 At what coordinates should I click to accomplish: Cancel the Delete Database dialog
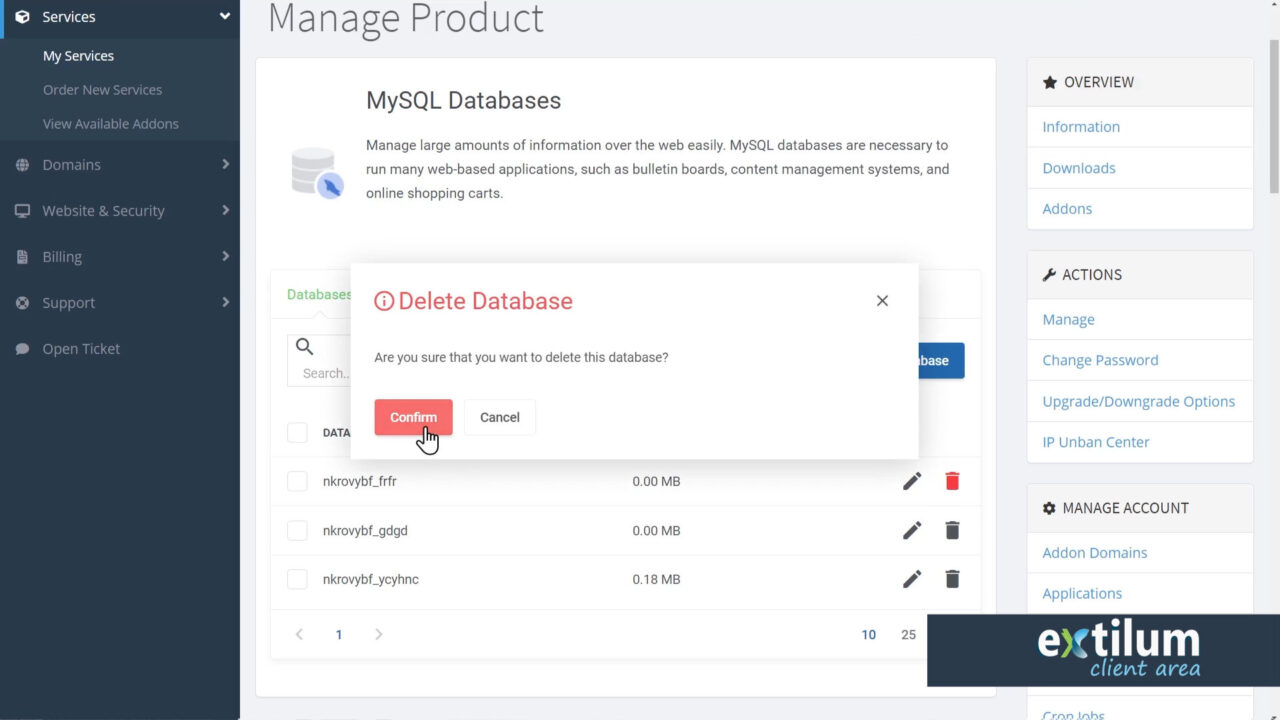(x=499, y=417)
